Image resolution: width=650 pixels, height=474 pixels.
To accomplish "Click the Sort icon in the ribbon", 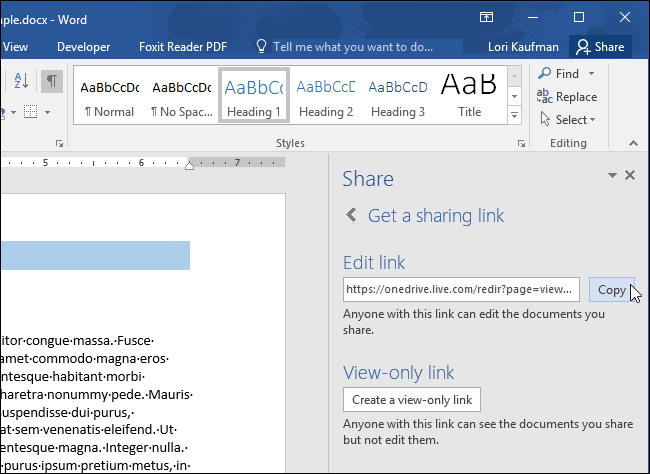I will (x=22, y=82).
